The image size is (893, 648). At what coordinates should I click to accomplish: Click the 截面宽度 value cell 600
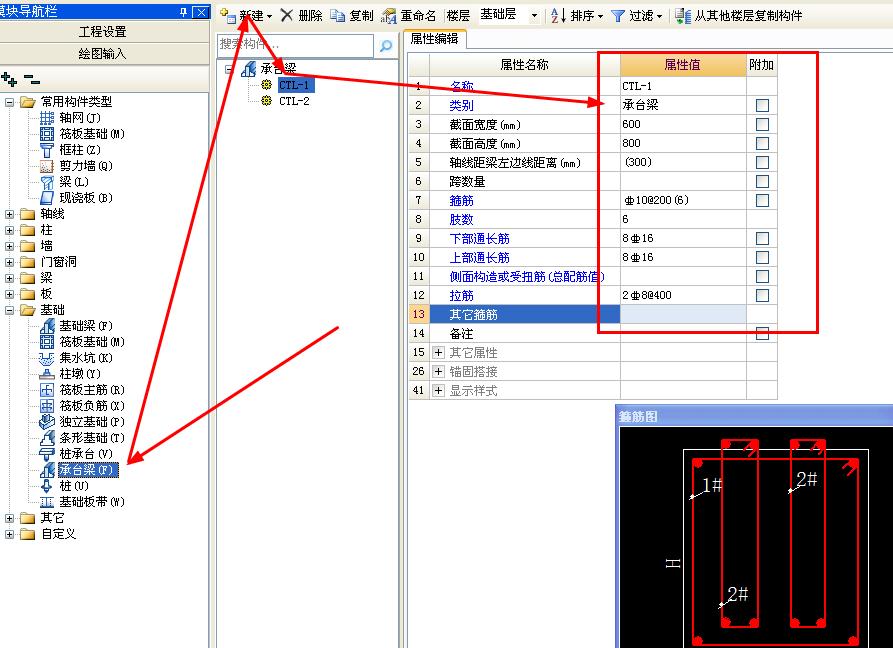coord(683,124)
